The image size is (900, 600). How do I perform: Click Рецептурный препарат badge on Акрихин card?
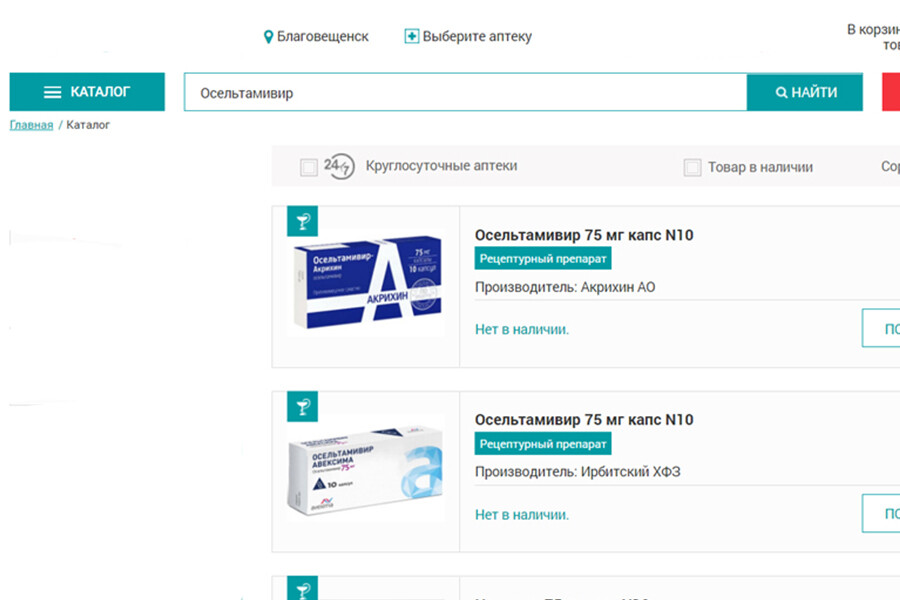tap(543, 258)
